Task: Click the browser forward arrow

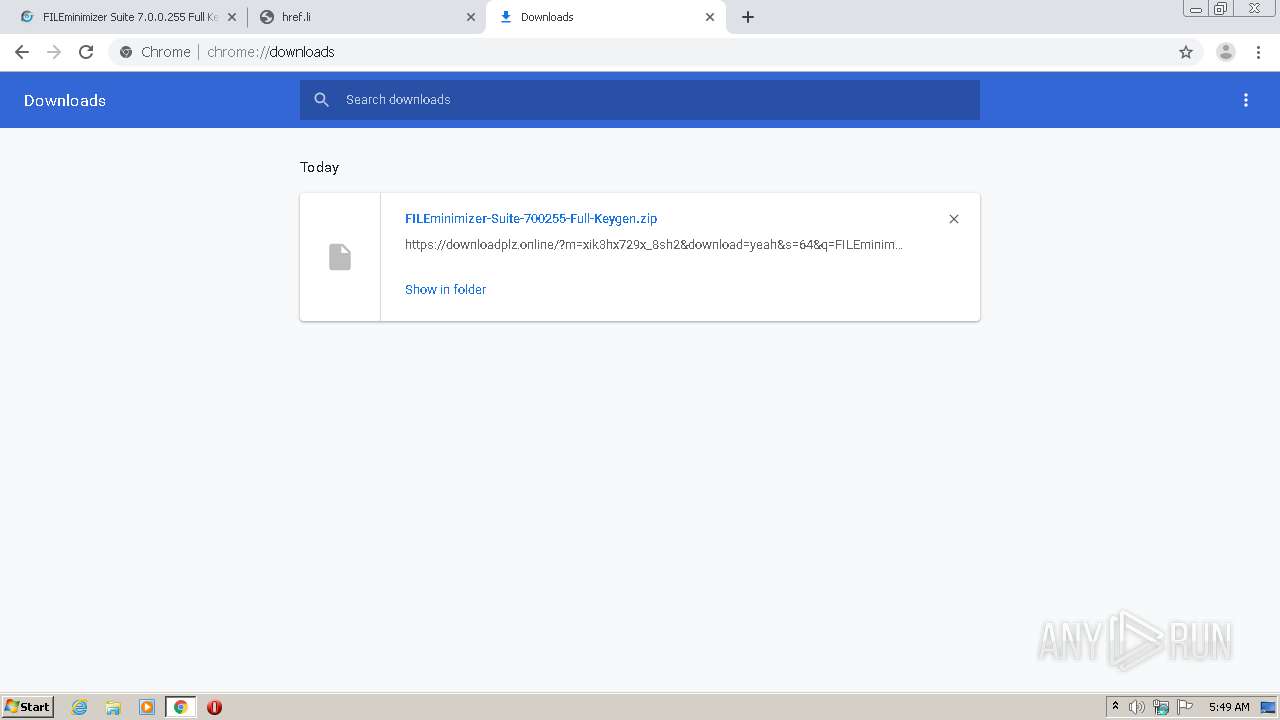Action: tap(54, 52)
